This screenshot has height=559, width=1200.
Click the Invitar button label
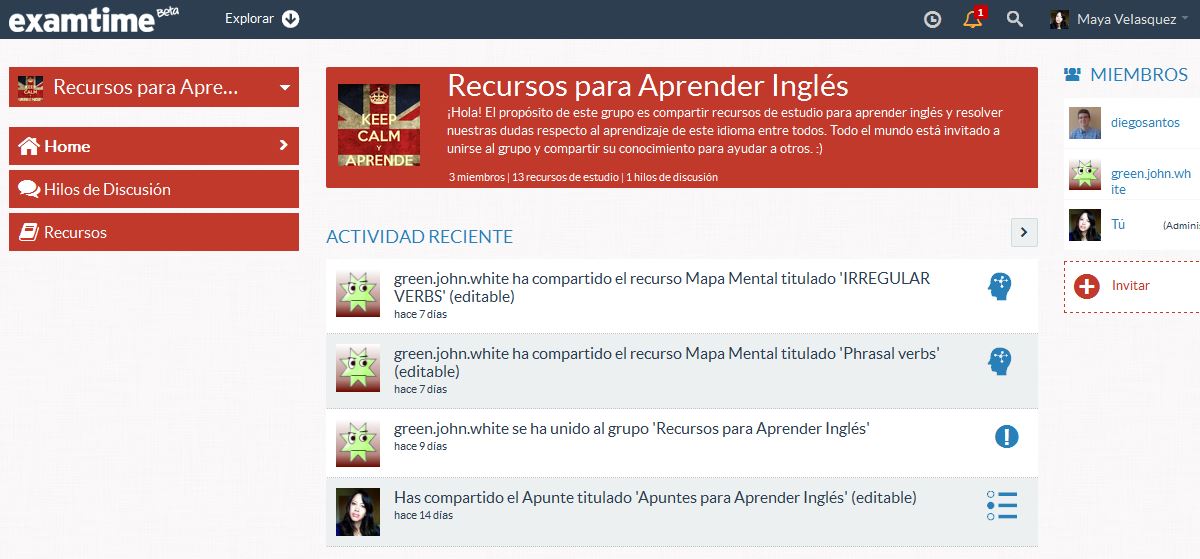(x=1131, y=286)
